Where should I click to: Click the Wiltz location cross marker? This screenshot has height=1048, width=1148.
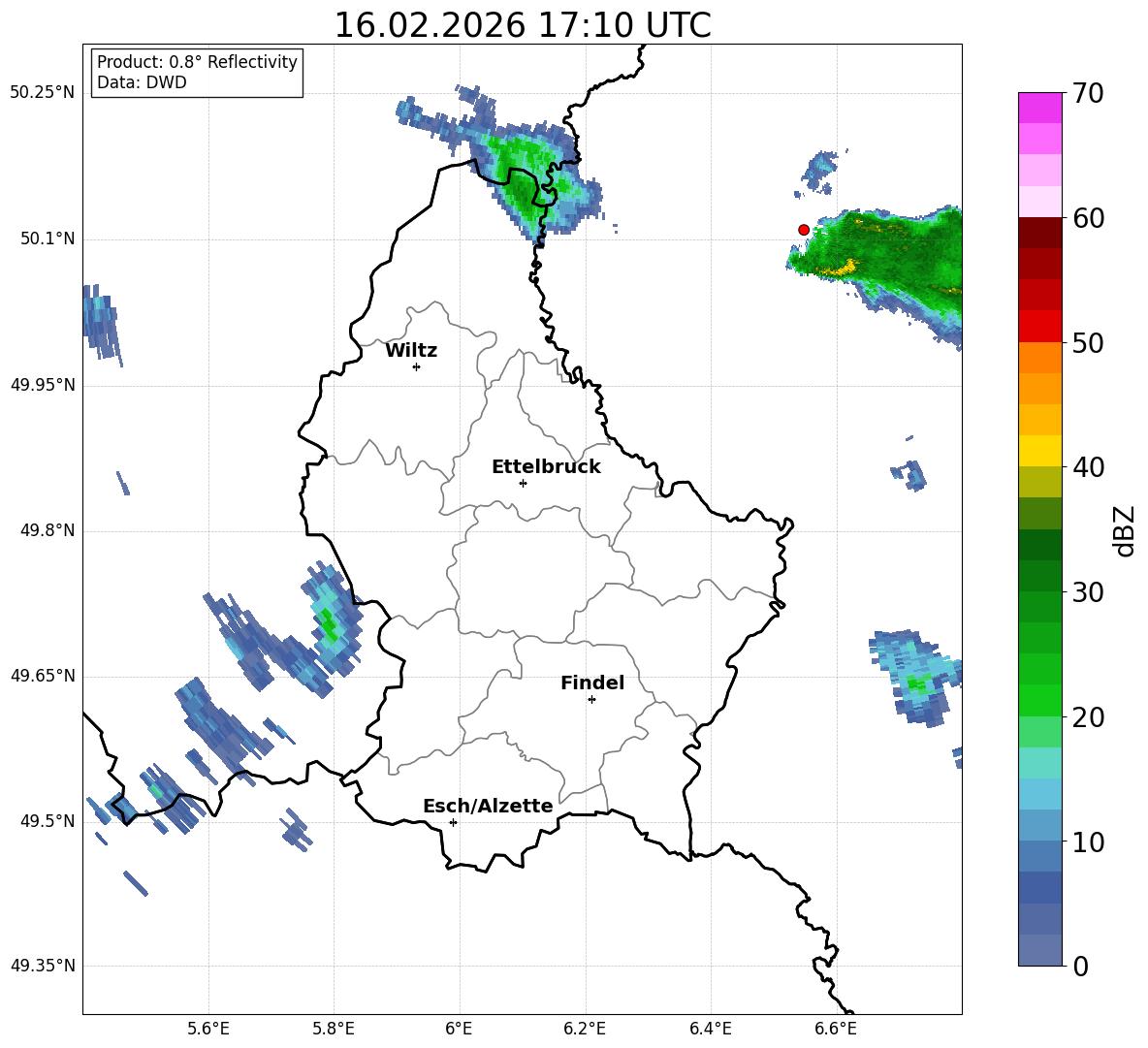click(417, 366)
